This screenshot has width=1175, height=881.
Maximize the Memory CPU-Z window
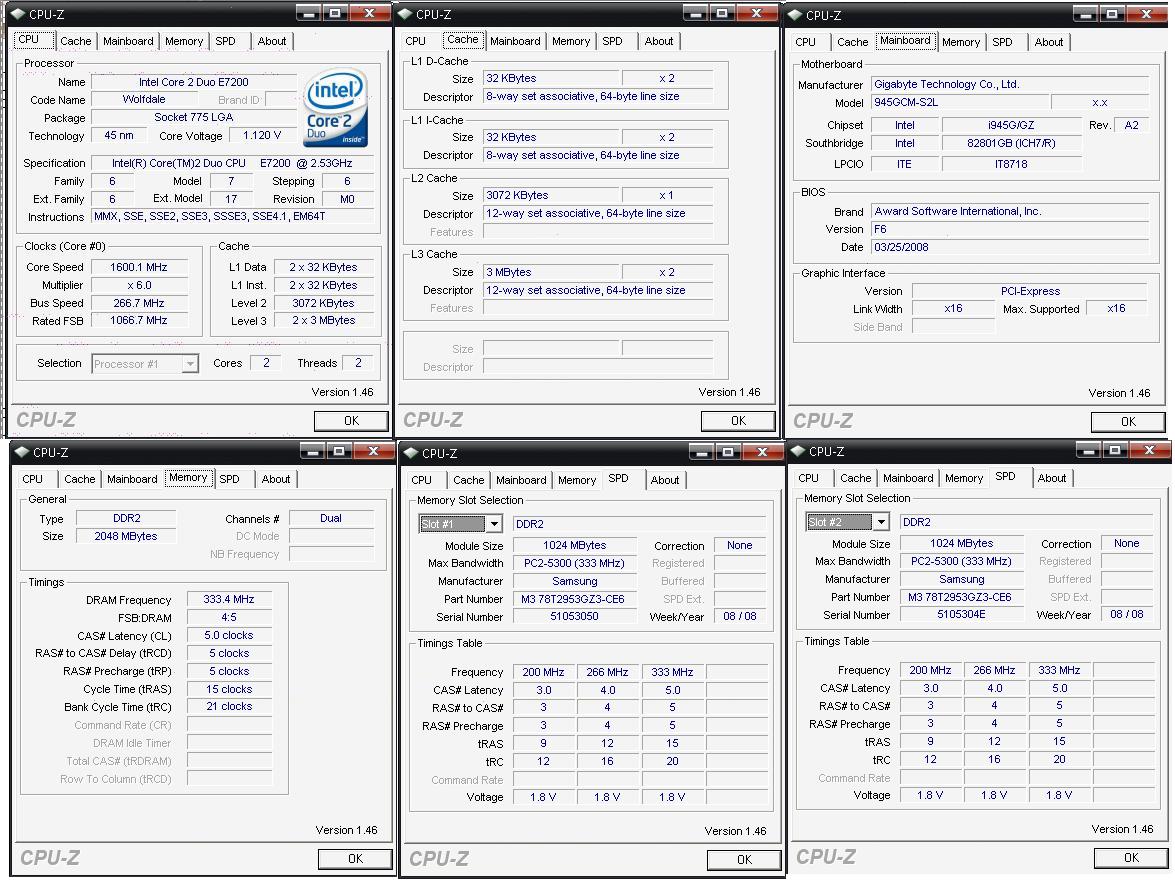(x=339, y=451)
